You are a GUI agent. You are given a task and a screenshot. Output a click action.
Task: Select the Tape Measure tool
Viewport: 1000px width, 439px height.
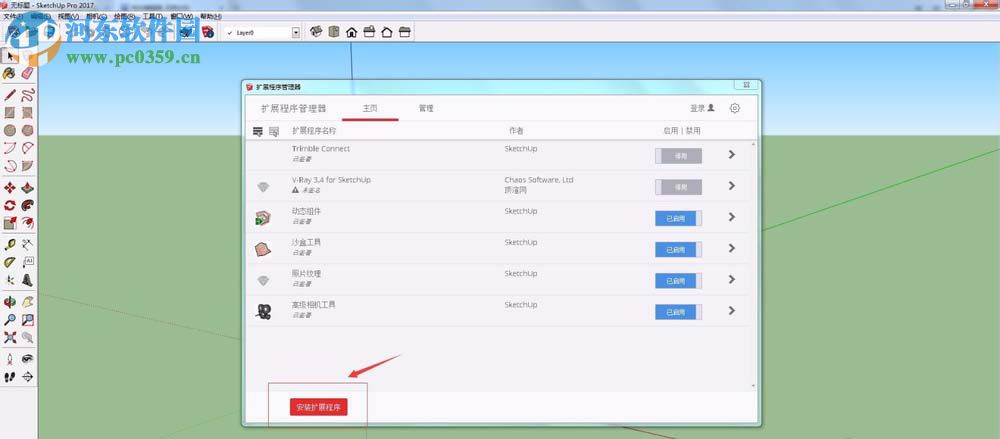pyautogui.click(x=10, y=244)
